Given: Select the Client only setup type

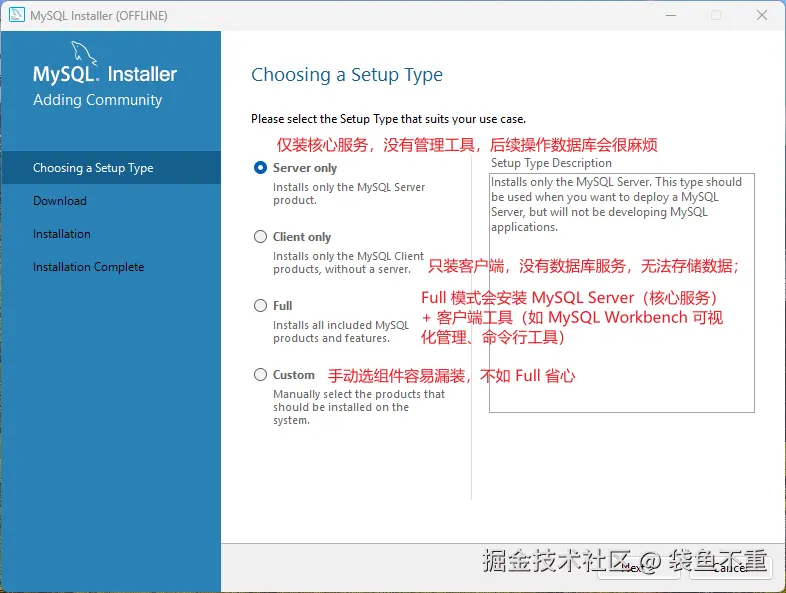Looking at the screenshot, I should click(260, 237).
